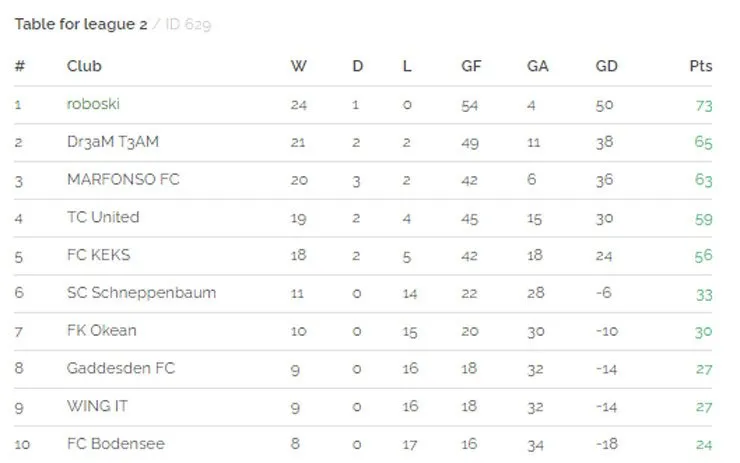
Task: Click the GF column header
Action: point(471,66)
